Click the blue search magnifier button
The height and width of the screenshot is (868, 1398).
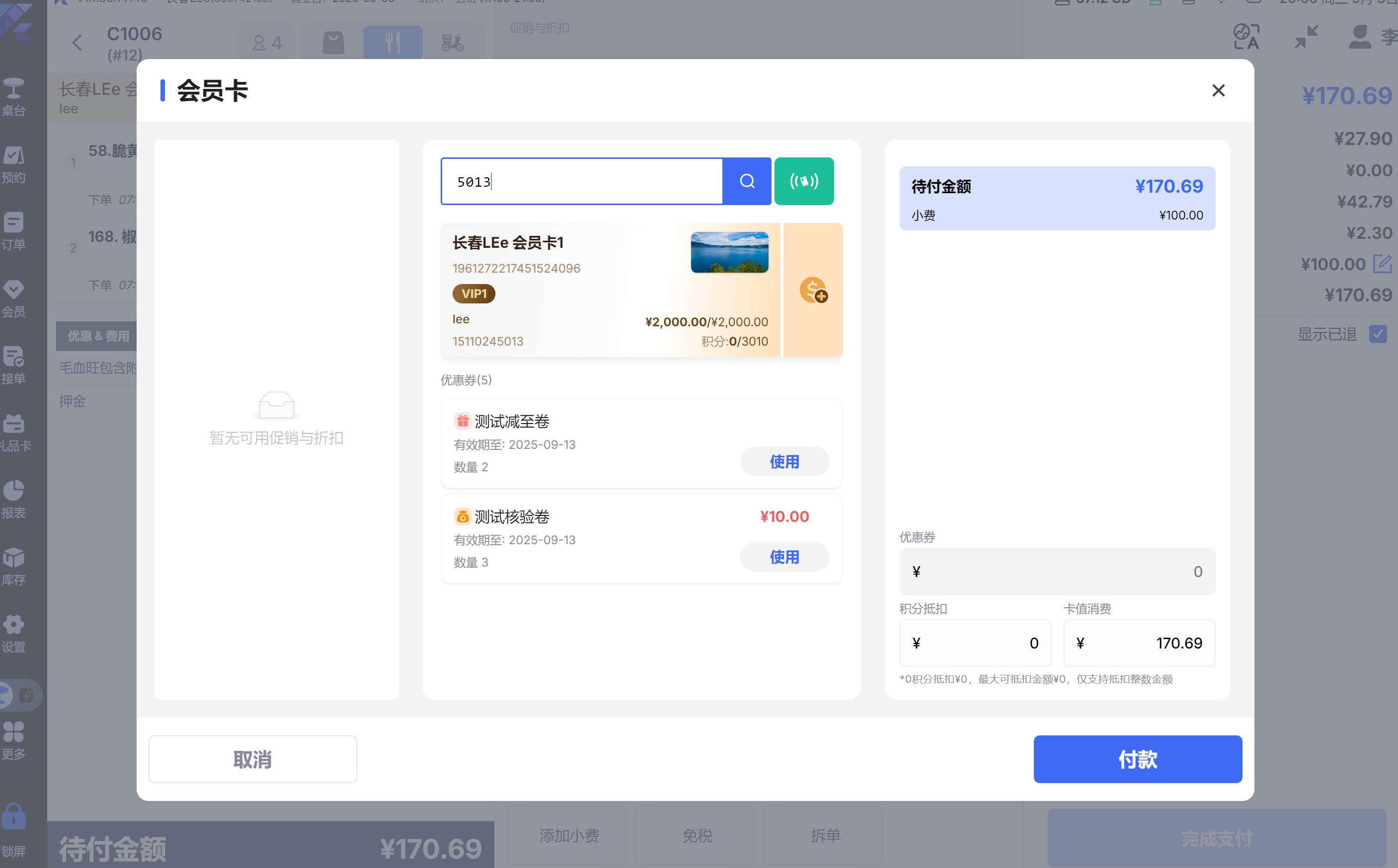click(746, 181)
